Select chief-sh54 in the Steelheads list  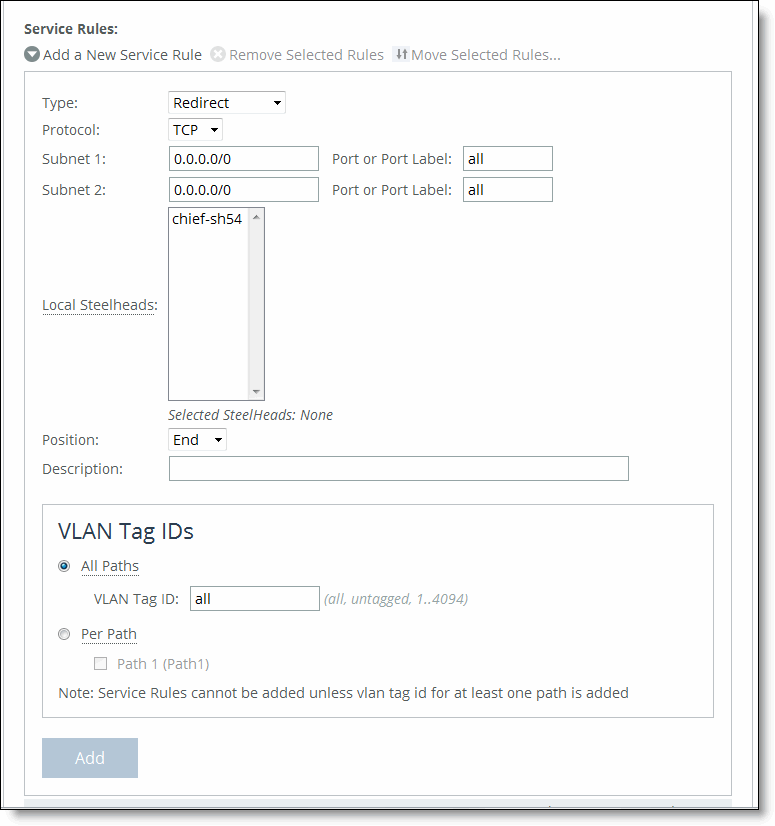(207, 219)
